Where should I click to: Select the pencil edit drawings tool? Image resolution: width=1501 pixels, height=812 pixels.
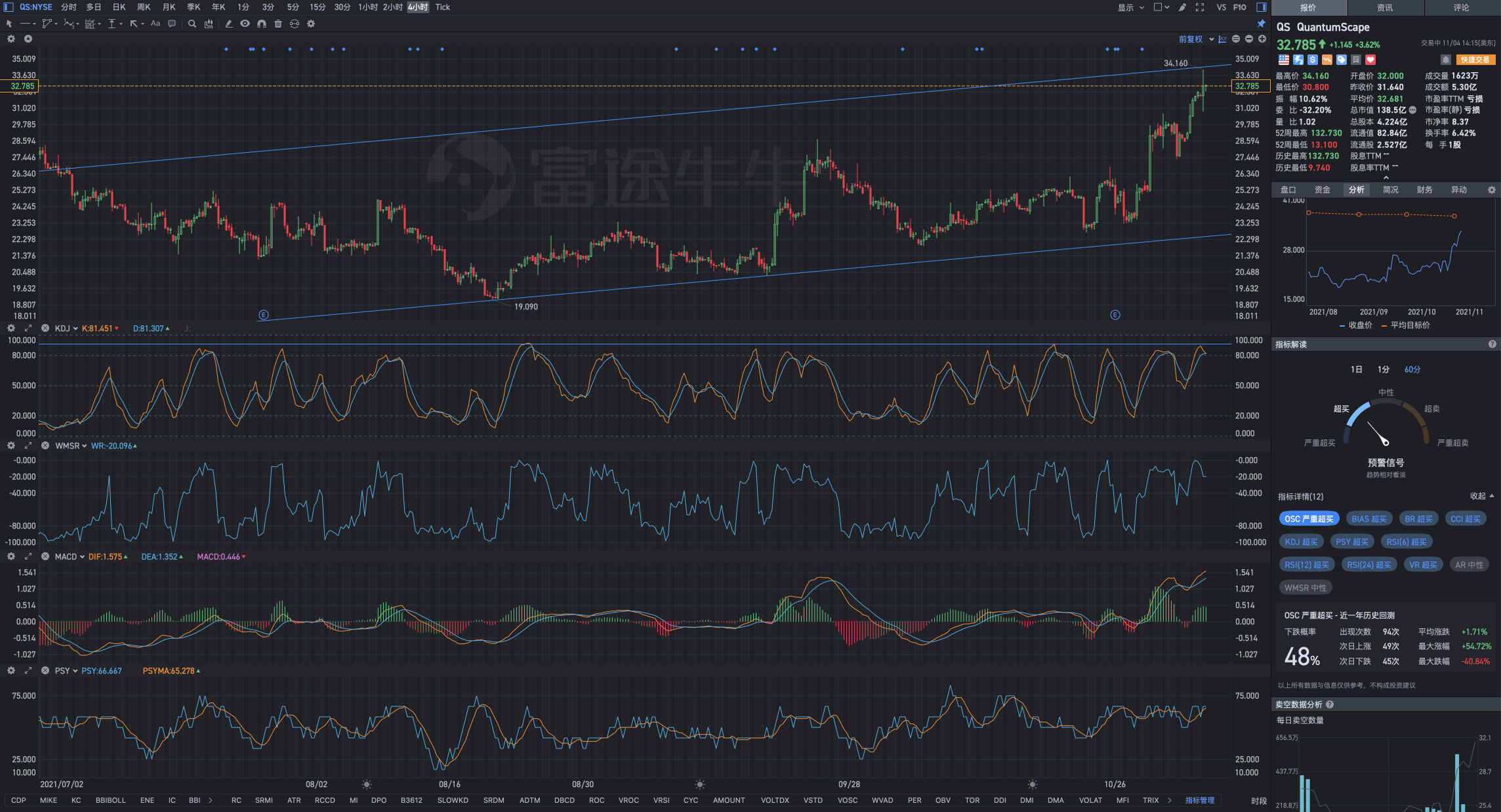pyautogui.click(x=228, y=24)
